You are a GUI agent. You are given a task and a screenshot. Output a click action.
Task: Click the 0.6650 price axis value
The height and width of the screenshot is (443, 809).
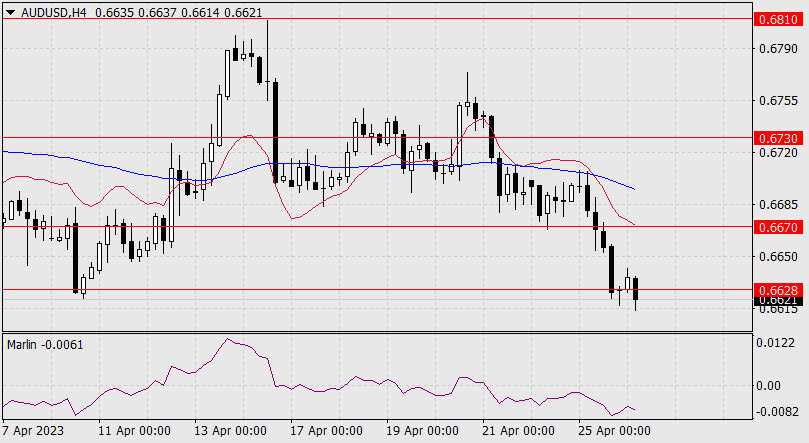click(x=778, y=256)
